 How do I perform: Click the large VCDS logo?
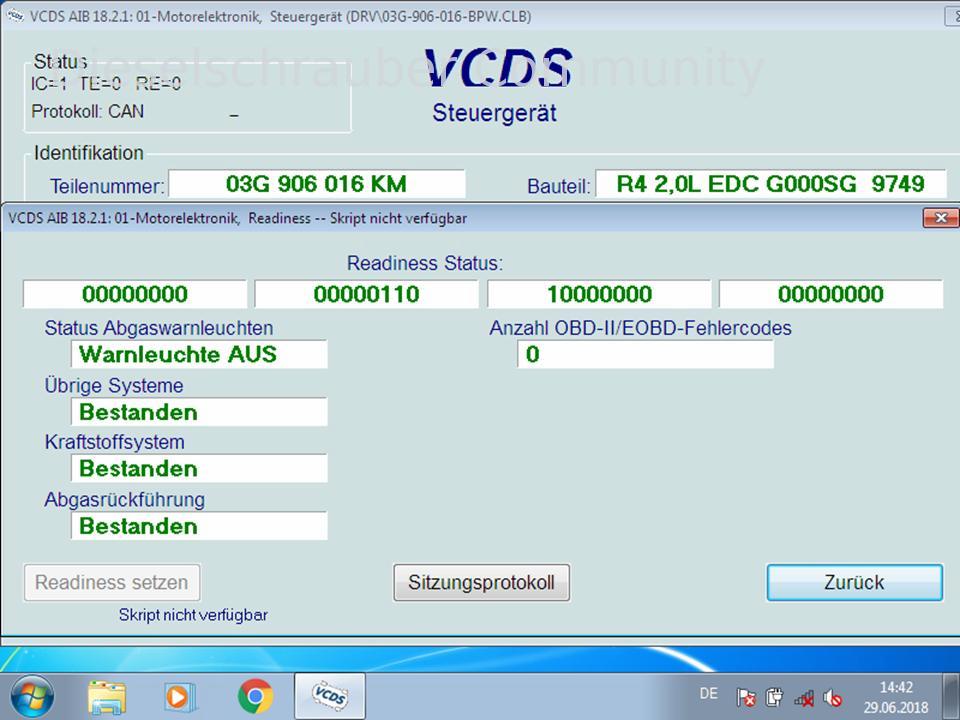tap(498, 67)
